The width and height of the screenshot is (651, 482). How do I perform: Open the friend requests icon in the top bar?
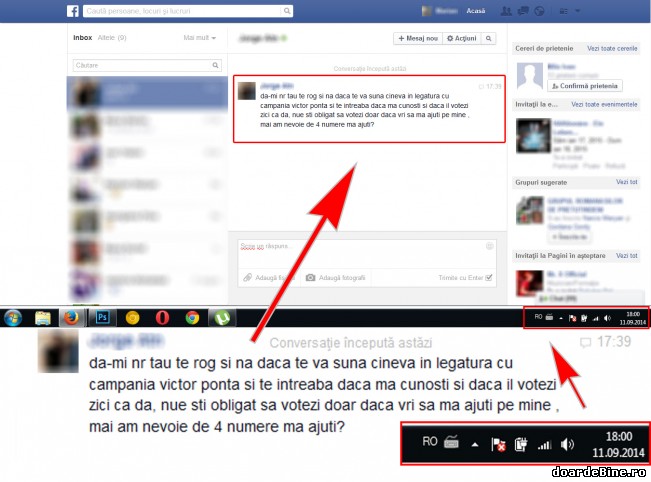tap(506, 11)
